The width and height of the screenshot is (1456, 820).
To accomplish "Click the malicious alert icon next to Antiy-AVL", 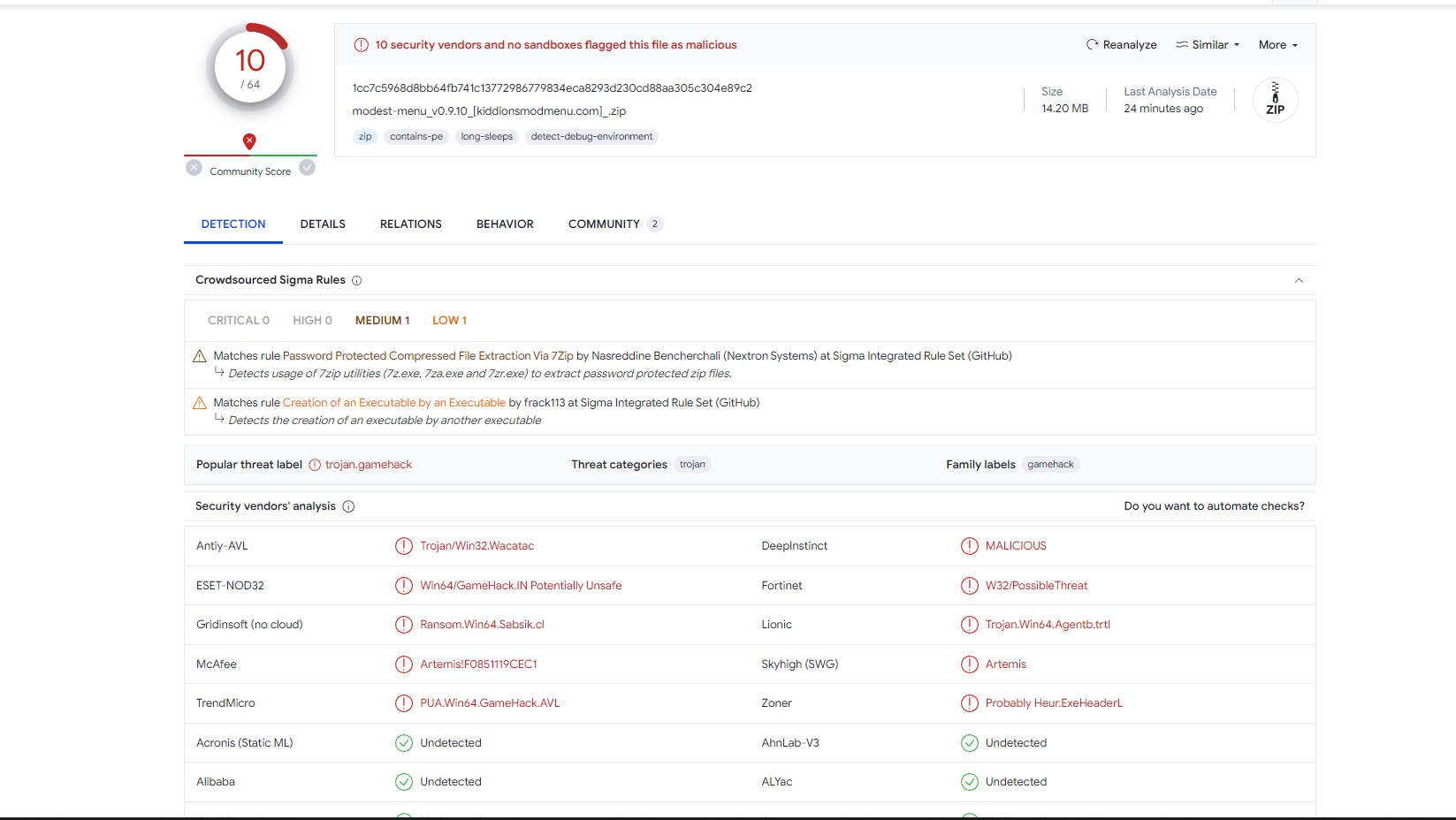I will coord(404,546).
